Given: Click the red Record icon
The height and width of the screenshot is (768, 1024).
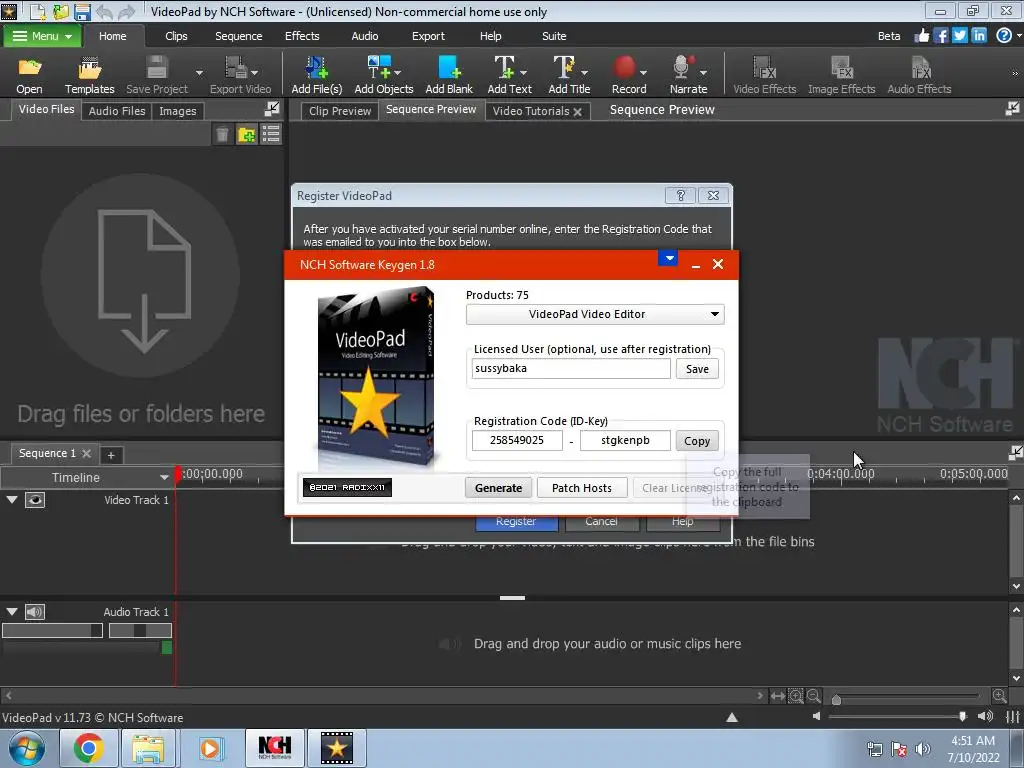Looking at the screenshot, I should tap(624, 67).
